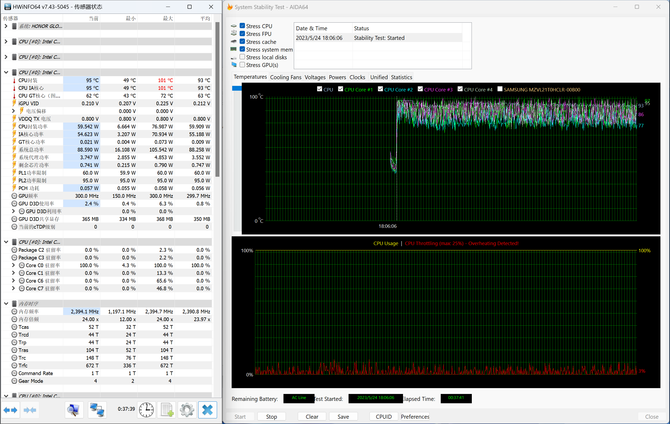Screen dimensions: 670x424
Task: Toggle the CPU graph checkbox
Action: pos(320,89)
